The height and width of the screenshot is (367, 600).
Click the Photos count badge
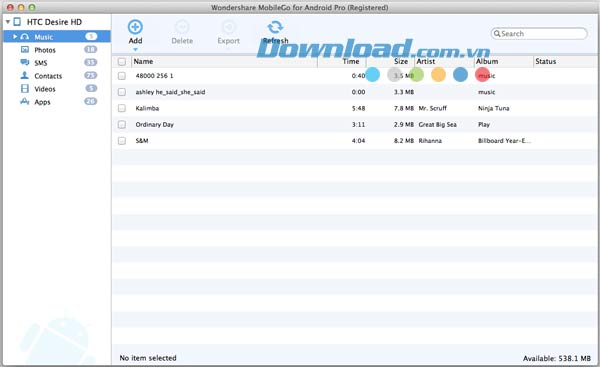click(x=91, y=49)
